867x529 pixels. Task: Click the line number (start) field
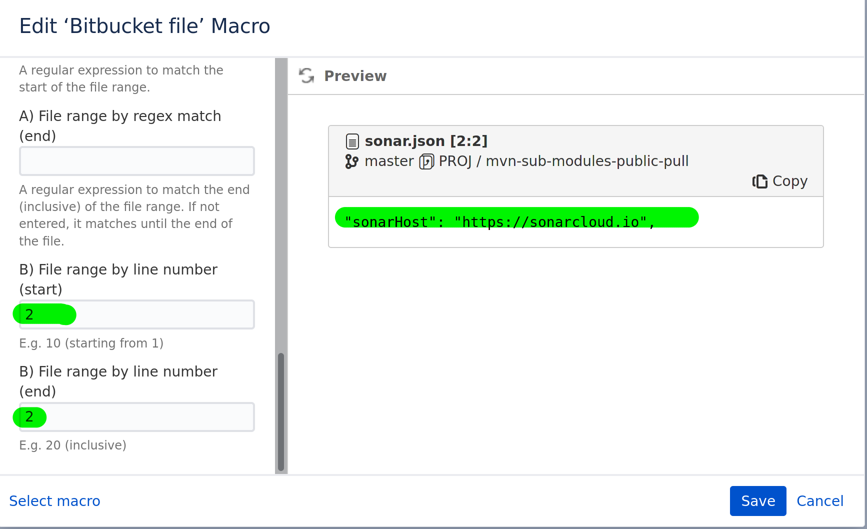tap(137, 315)
